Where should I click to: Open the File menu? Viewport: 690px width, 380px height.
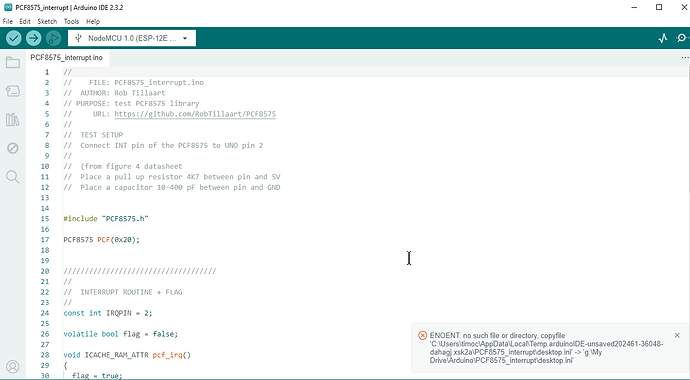pos(8,21)
